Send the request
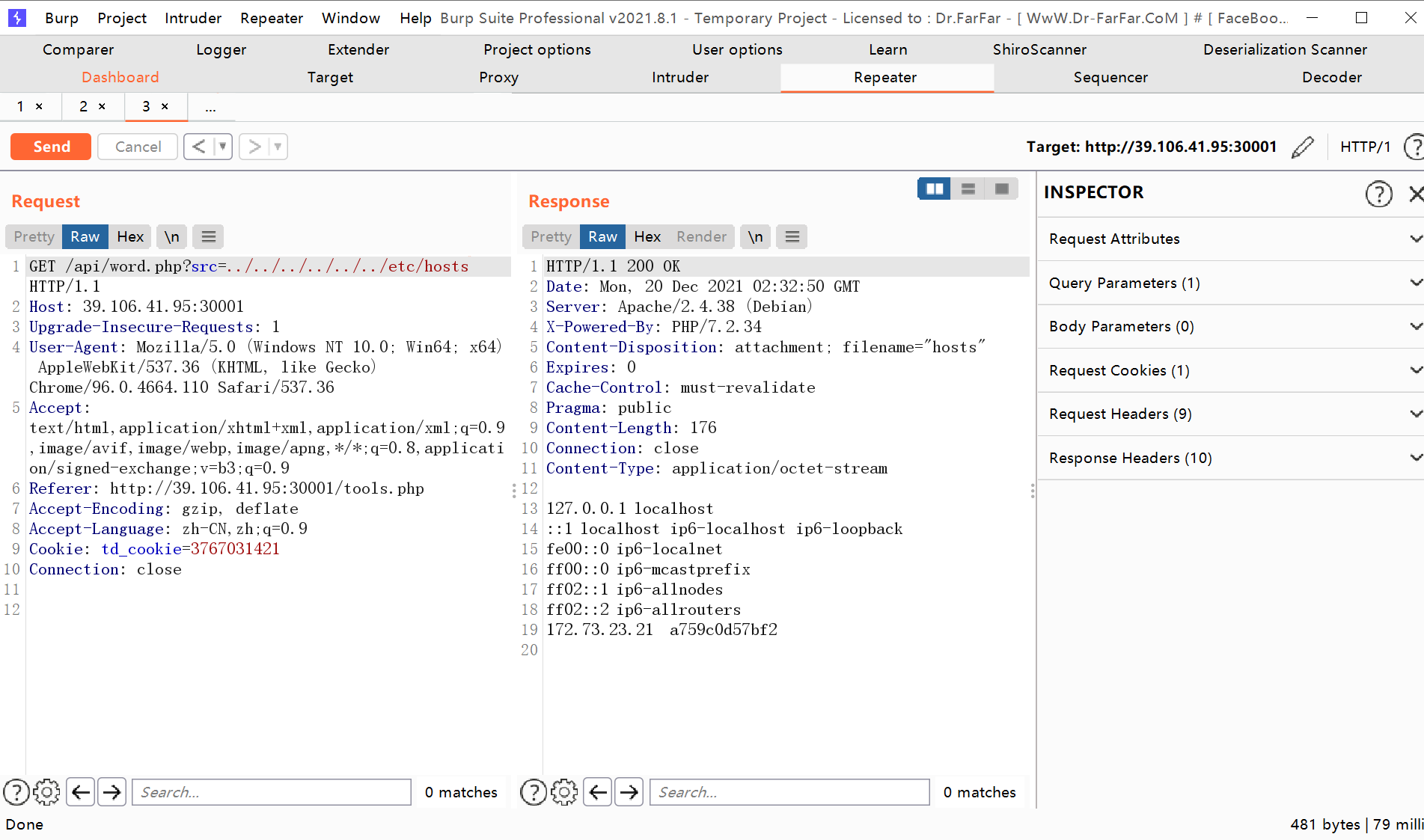Viewport: 1424px width, 840px height. click(x=51, y=147)
